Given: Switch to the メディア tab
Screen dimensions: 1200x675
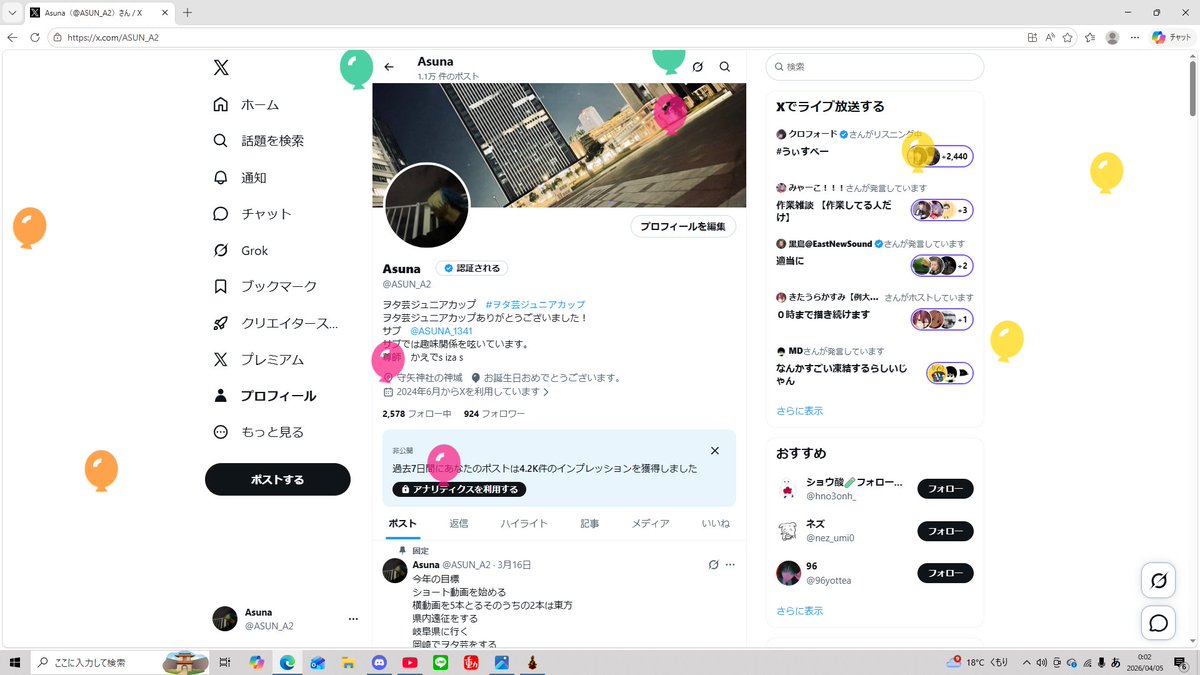Looking at the screenshot, I should pos(650,523).
